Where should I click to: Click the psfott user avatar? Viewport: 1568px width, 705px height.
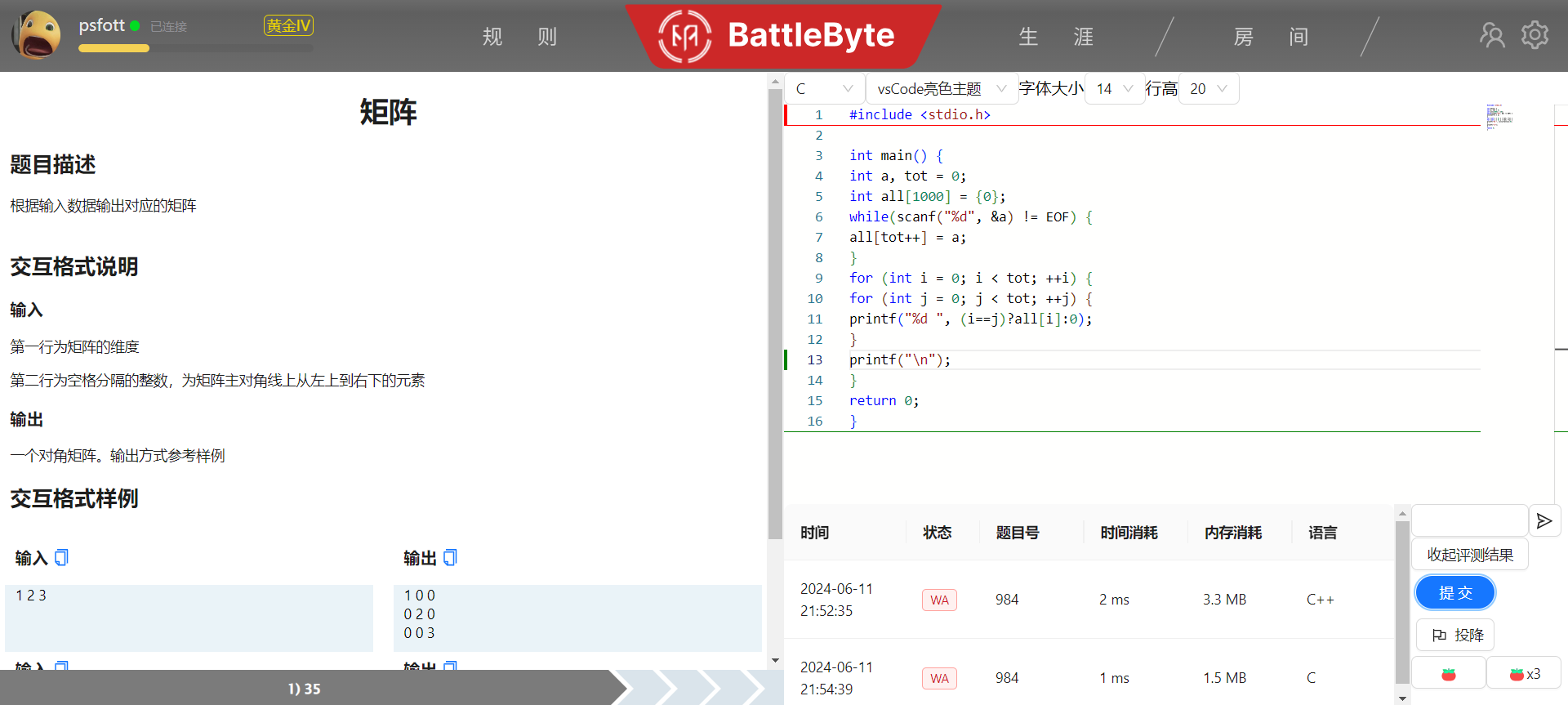click(x=36, y=35)
